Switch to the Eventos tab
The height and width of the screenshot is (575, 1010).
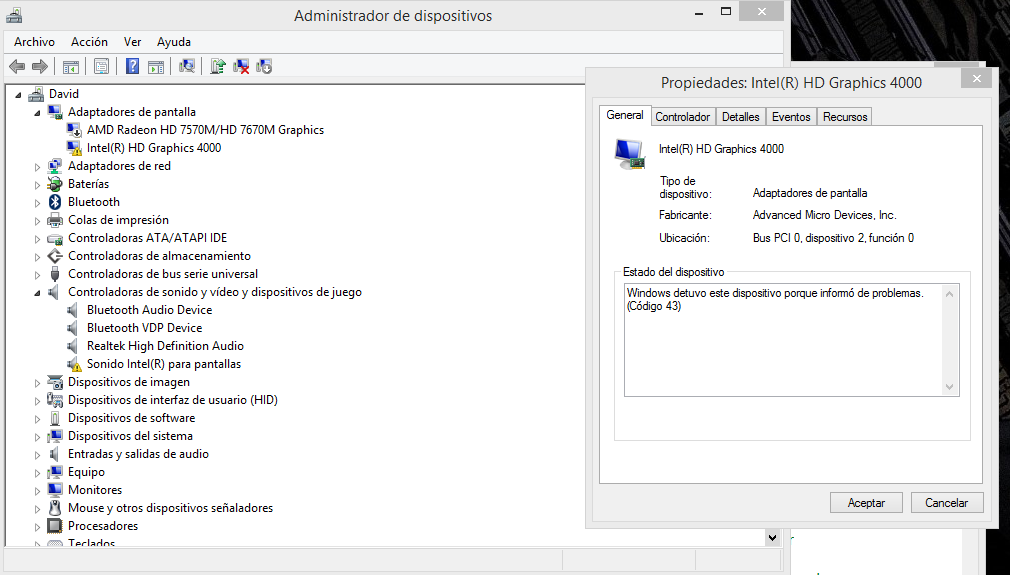pyautogui.click(x=790, y=117)
